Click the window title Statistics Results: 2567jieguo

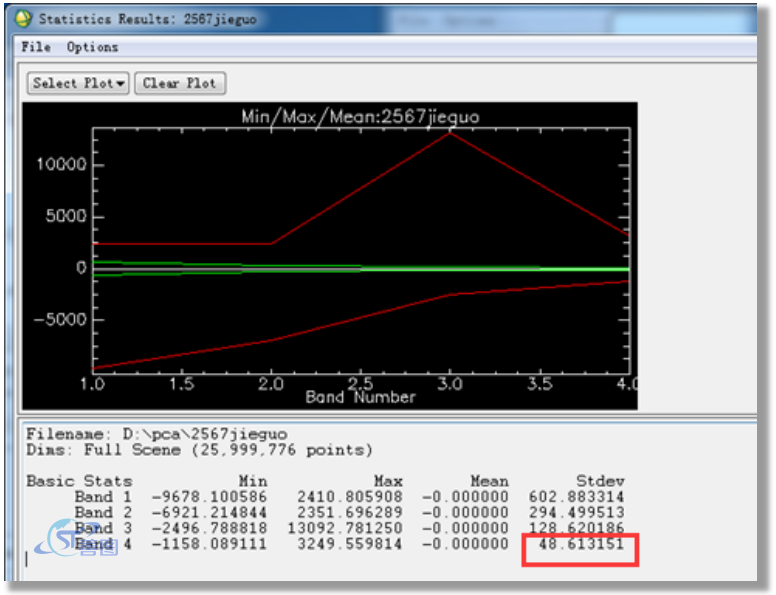pos(147,19)
